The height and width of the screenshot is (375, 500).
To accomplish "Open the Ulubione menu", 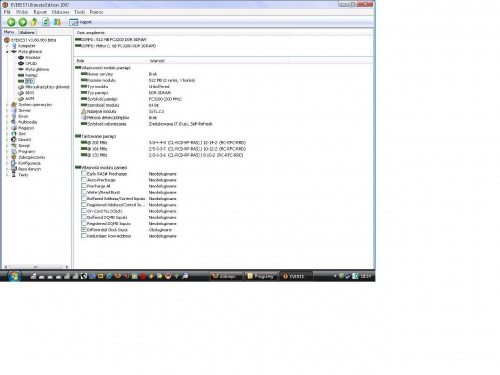I will 60,12.
